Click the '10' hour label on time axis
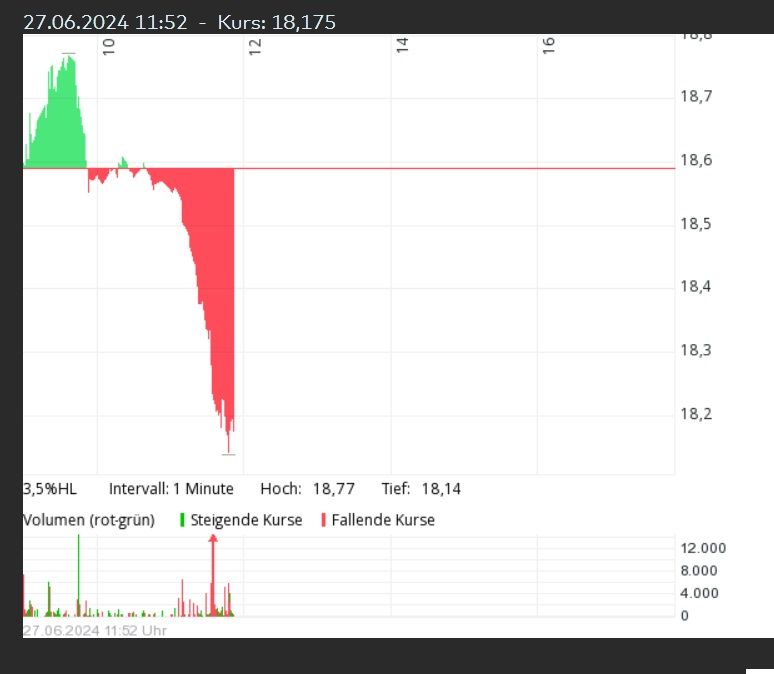The height and width of the screenshot is (674, 774). click(109, 46)
